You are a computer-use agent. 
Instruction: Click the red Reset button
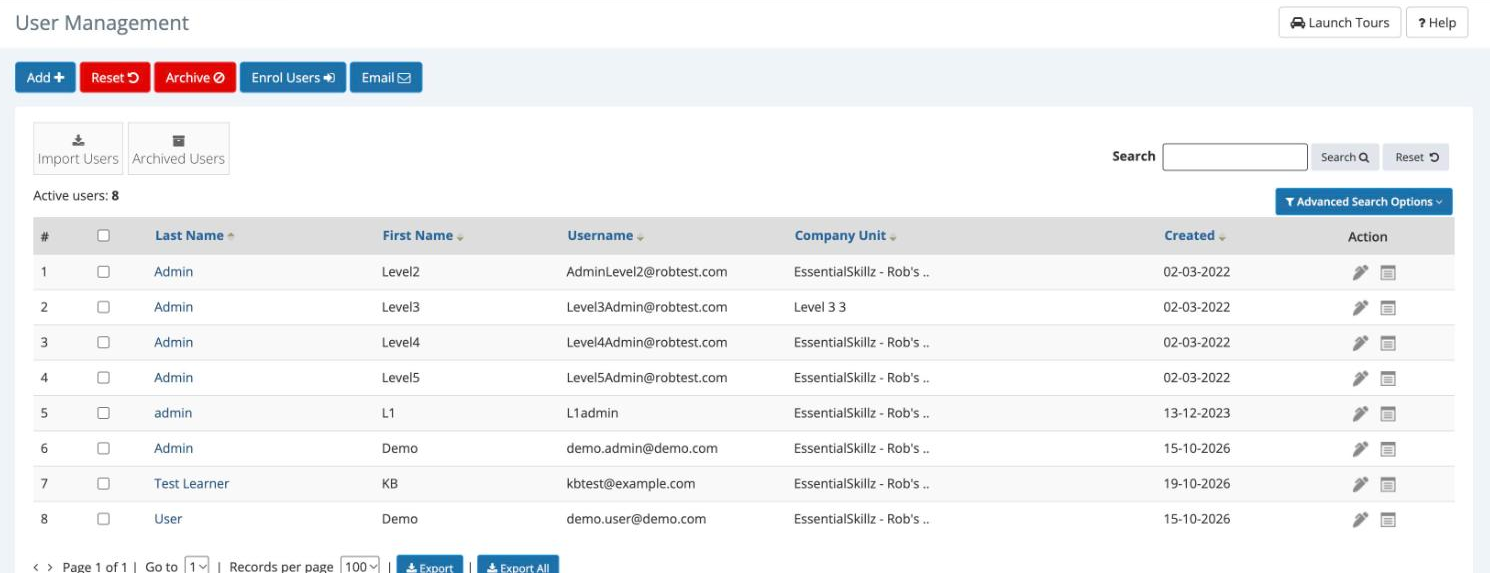point(115,78)
